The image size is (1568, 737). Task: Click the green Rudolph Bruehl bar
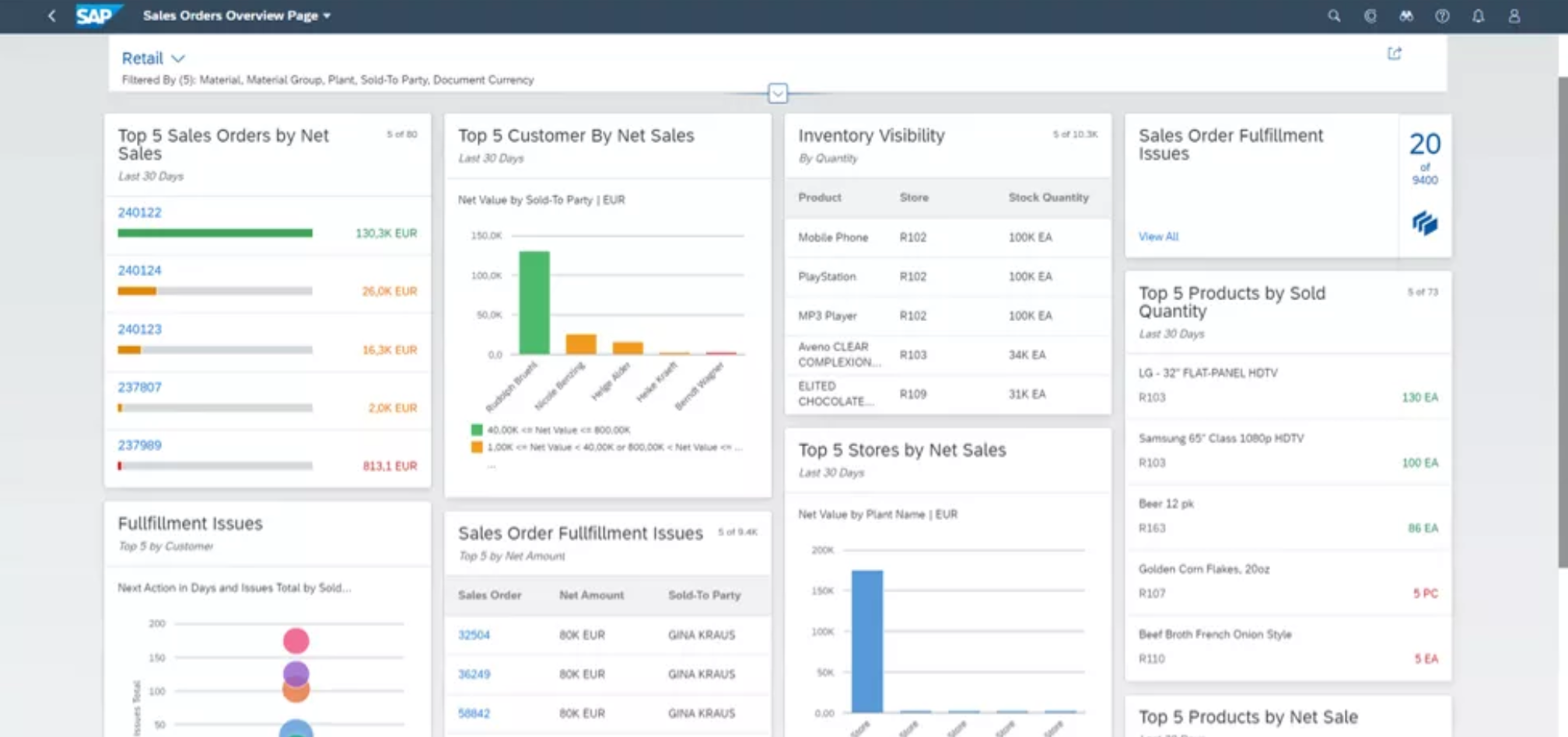534,302
